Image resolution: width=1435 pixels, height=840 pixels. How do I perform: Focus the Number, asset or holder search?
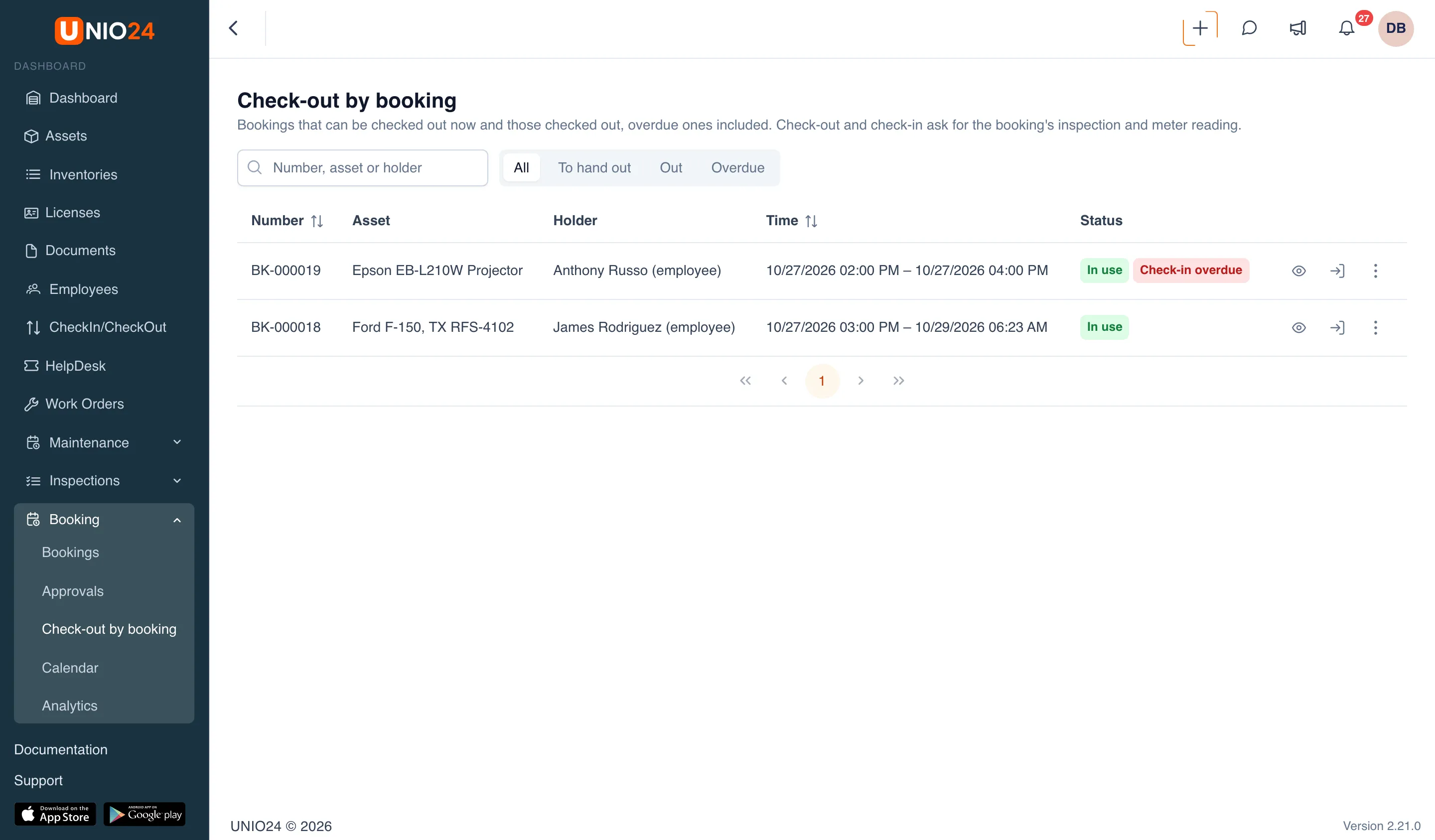pos(362,168)
